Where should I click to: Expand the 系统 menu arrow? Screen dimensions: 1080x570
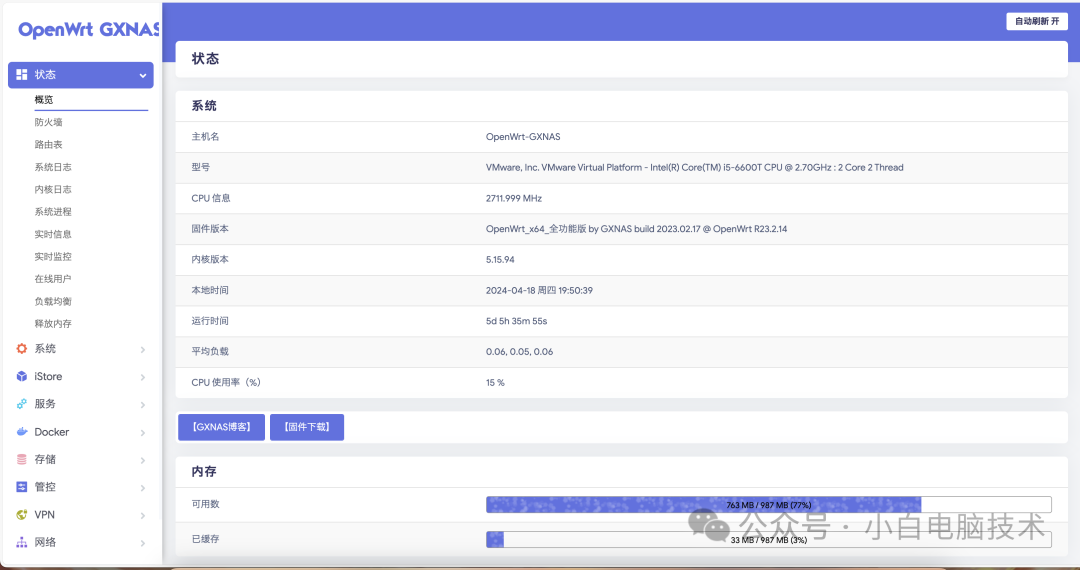pos(143,350)
